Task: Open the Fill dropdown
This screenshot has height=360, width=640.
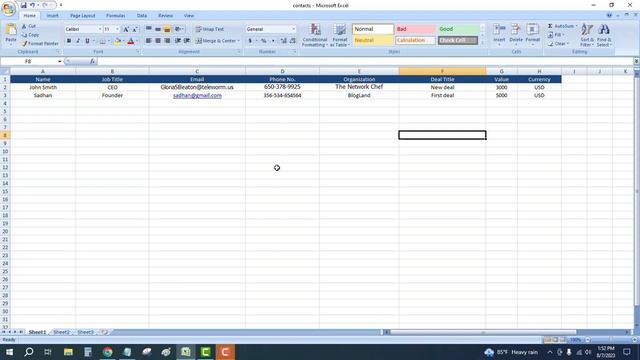Action: coord(556,35)
